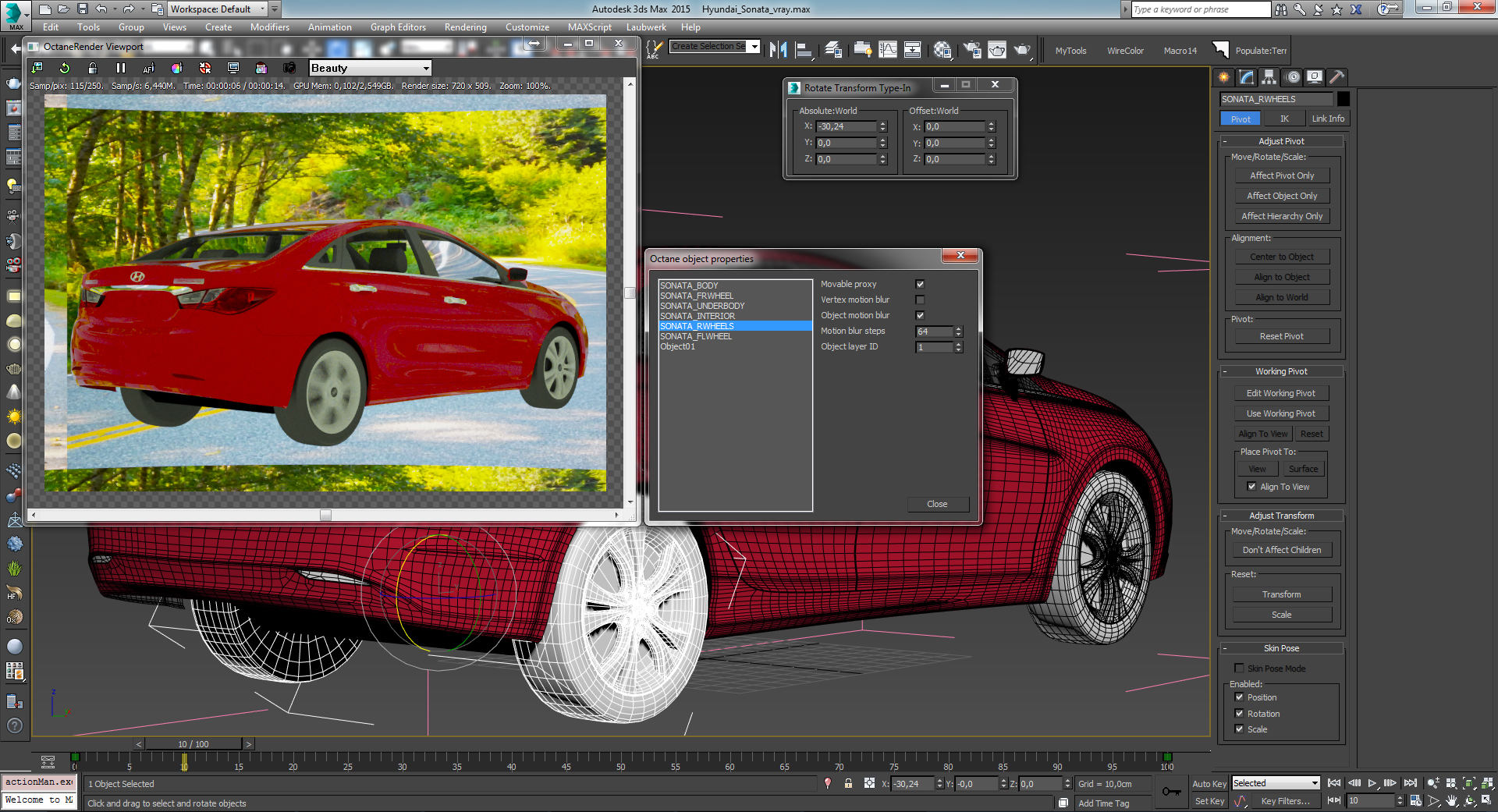
Task: Toggle selection lock padlock in status bar
Action: (848, 784)
